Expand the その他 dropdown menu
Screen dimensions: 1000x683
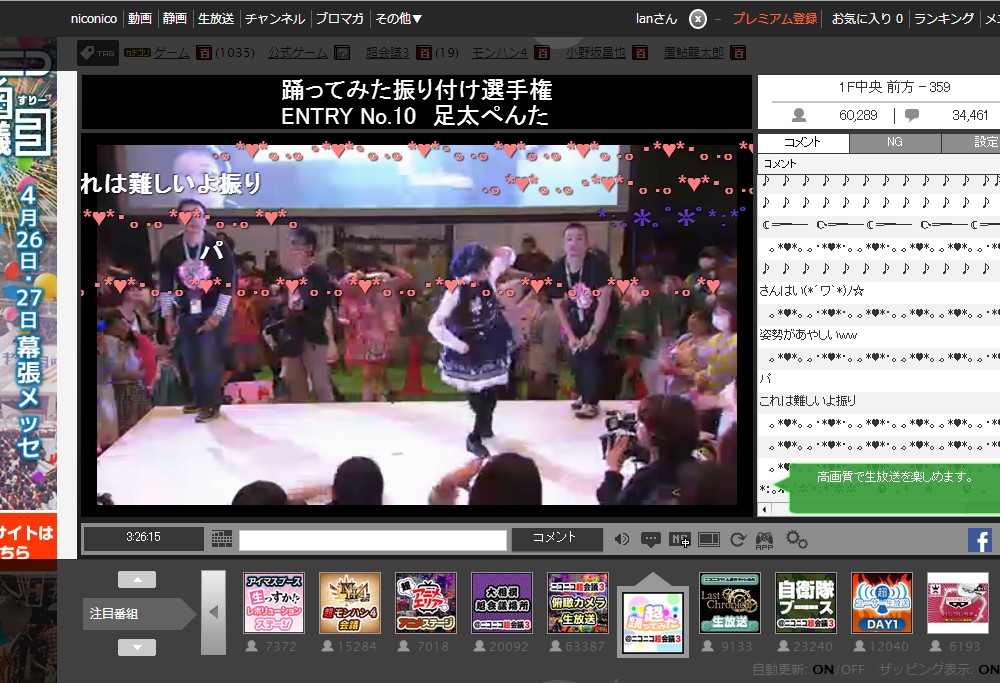[x=397, y=18]
